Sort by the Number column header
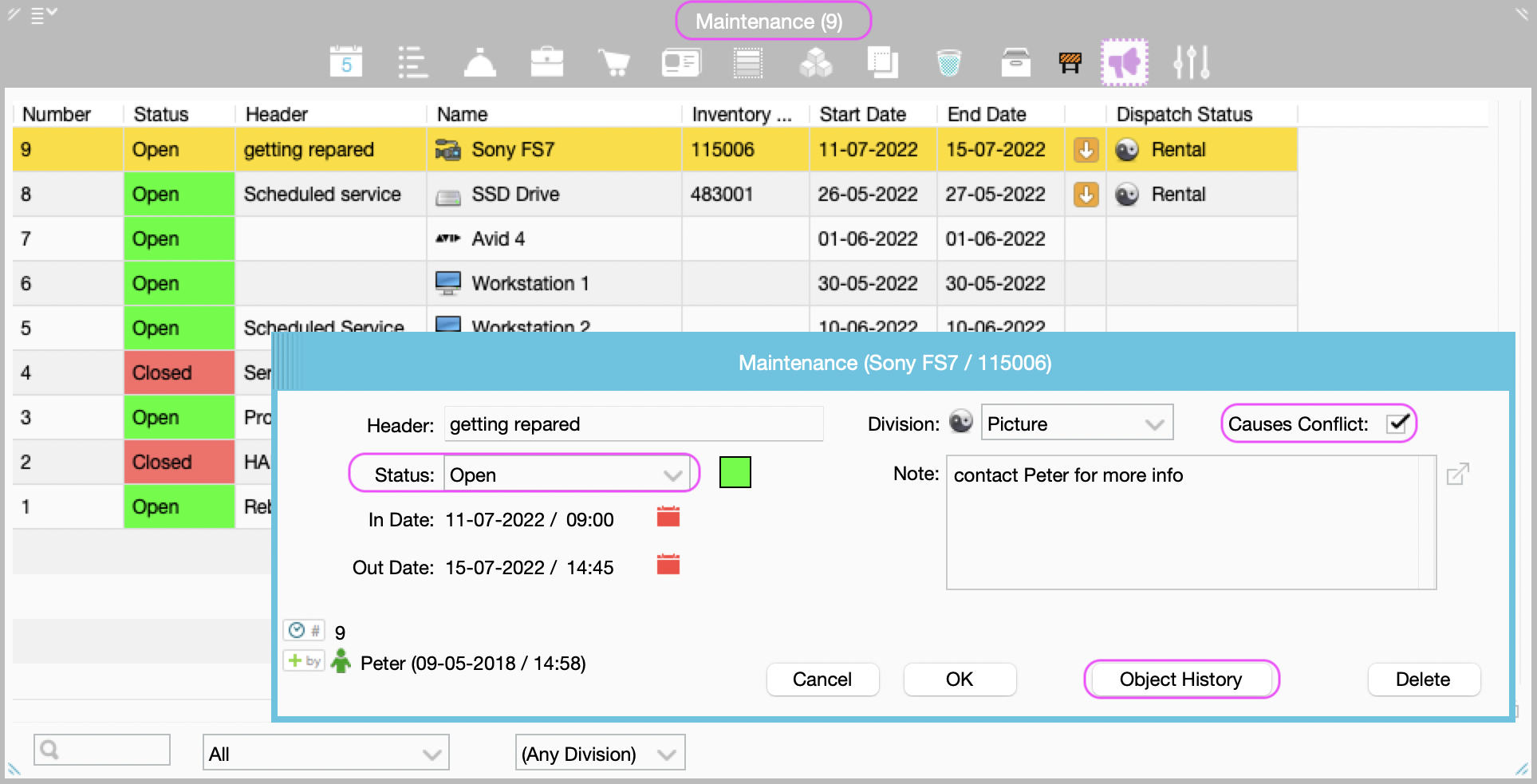Screen dimensions: 1537x784 pyautogui.click(x=57, y=114)
